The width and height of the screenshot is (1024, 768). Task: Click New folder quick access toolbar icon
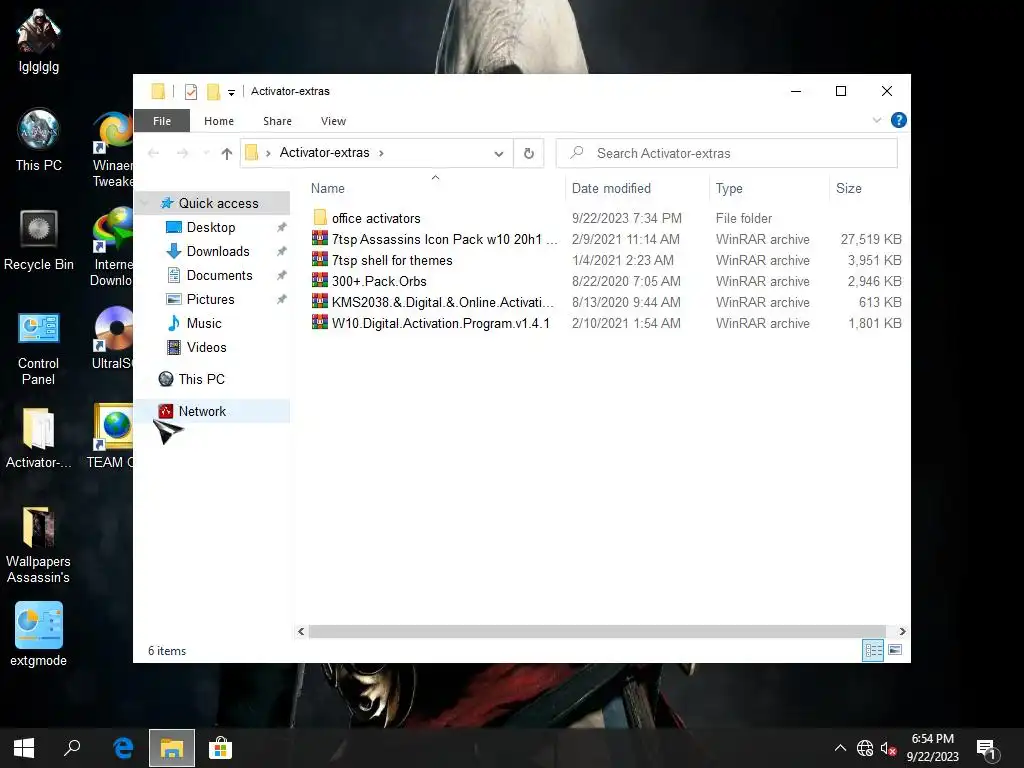pos(213,91)
